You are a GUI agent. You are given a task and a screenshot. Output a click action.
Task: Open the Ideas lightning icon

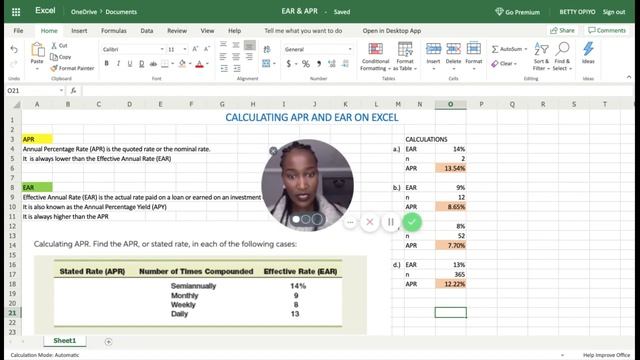pos(588,49)
